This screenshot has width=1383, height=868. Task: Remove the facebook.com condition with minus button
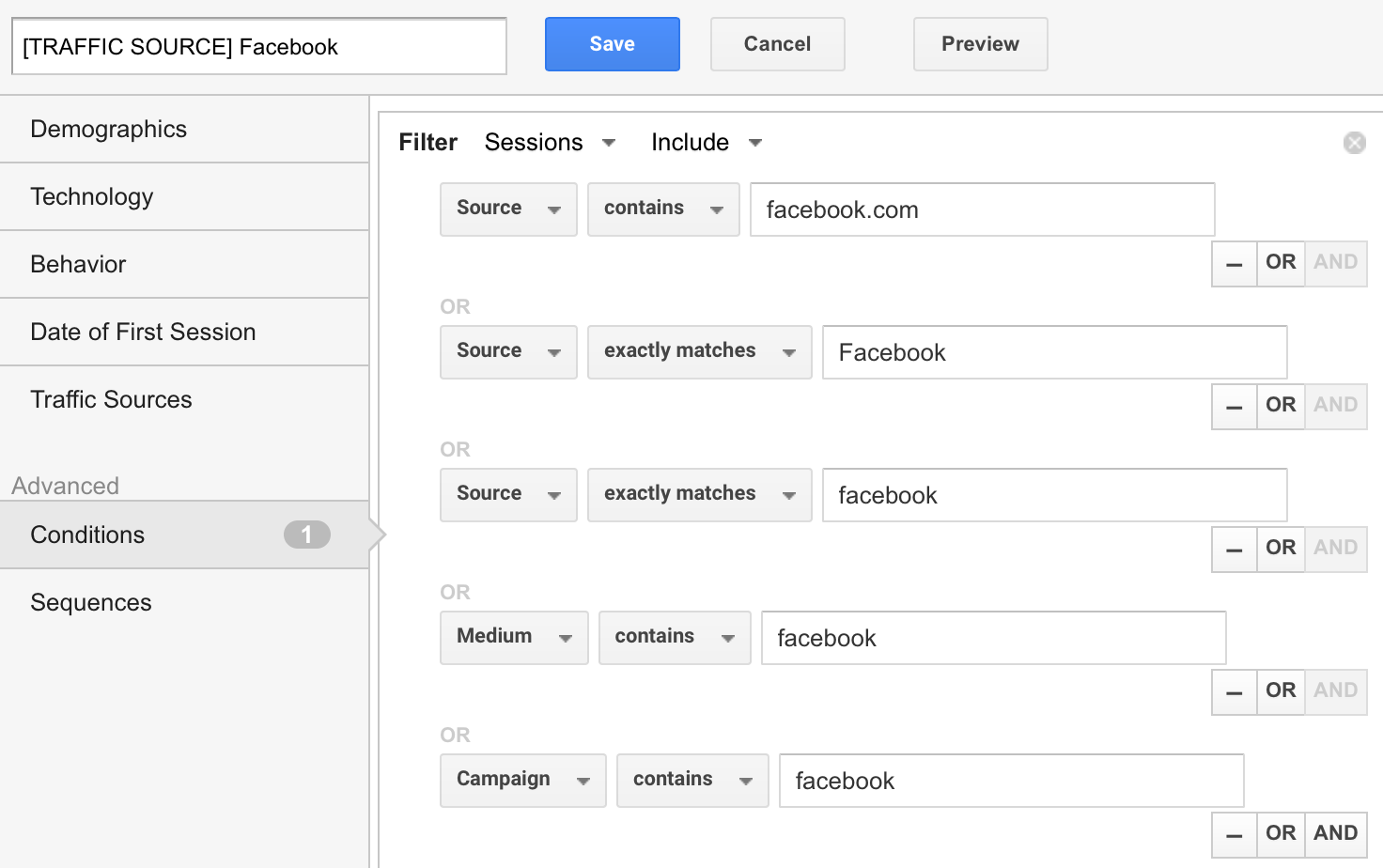[x=1235, y=264]
